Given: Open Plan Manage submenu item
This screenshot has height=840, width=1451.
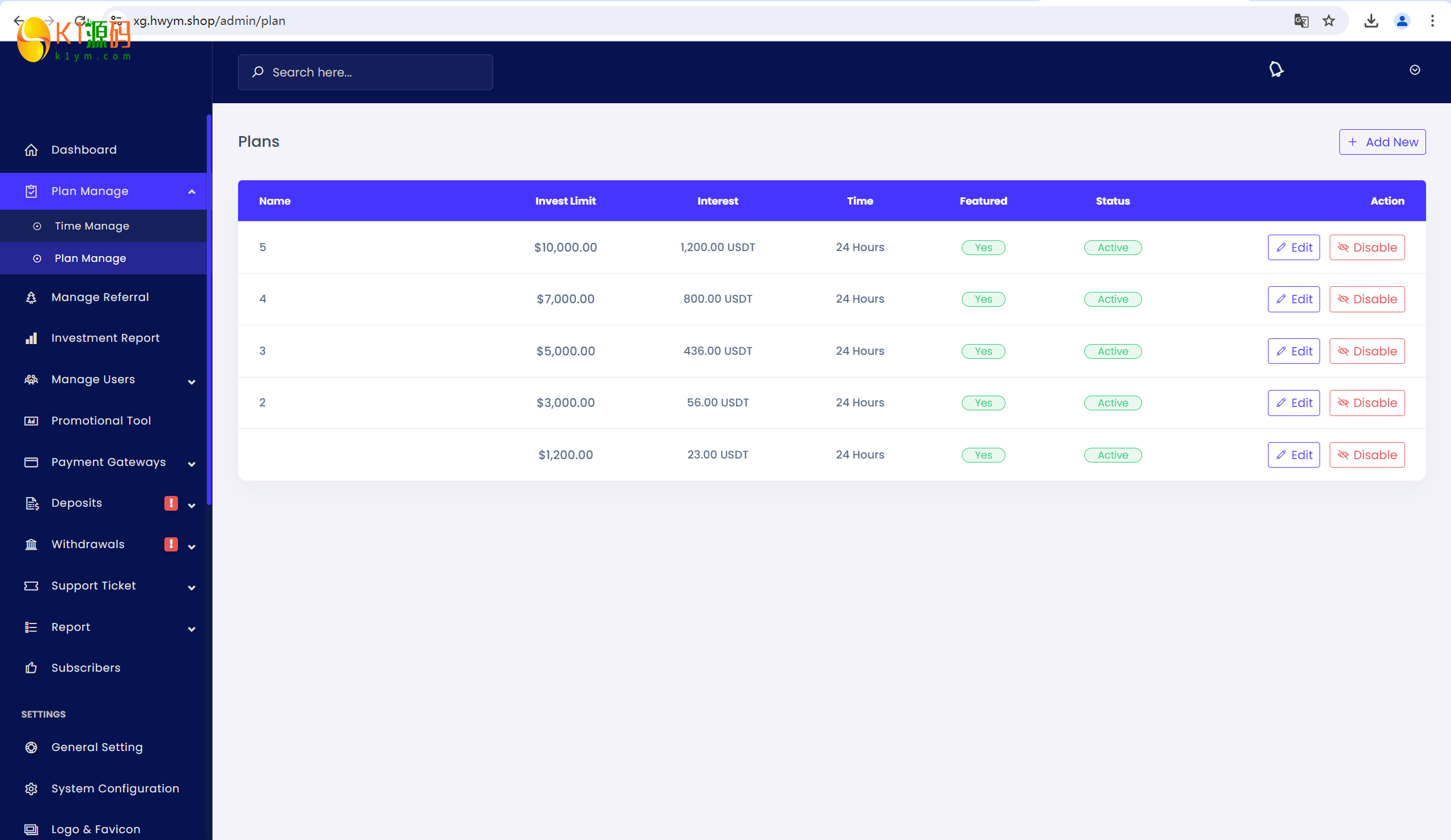Looking at the screenshot, I should tap(90, 258).
